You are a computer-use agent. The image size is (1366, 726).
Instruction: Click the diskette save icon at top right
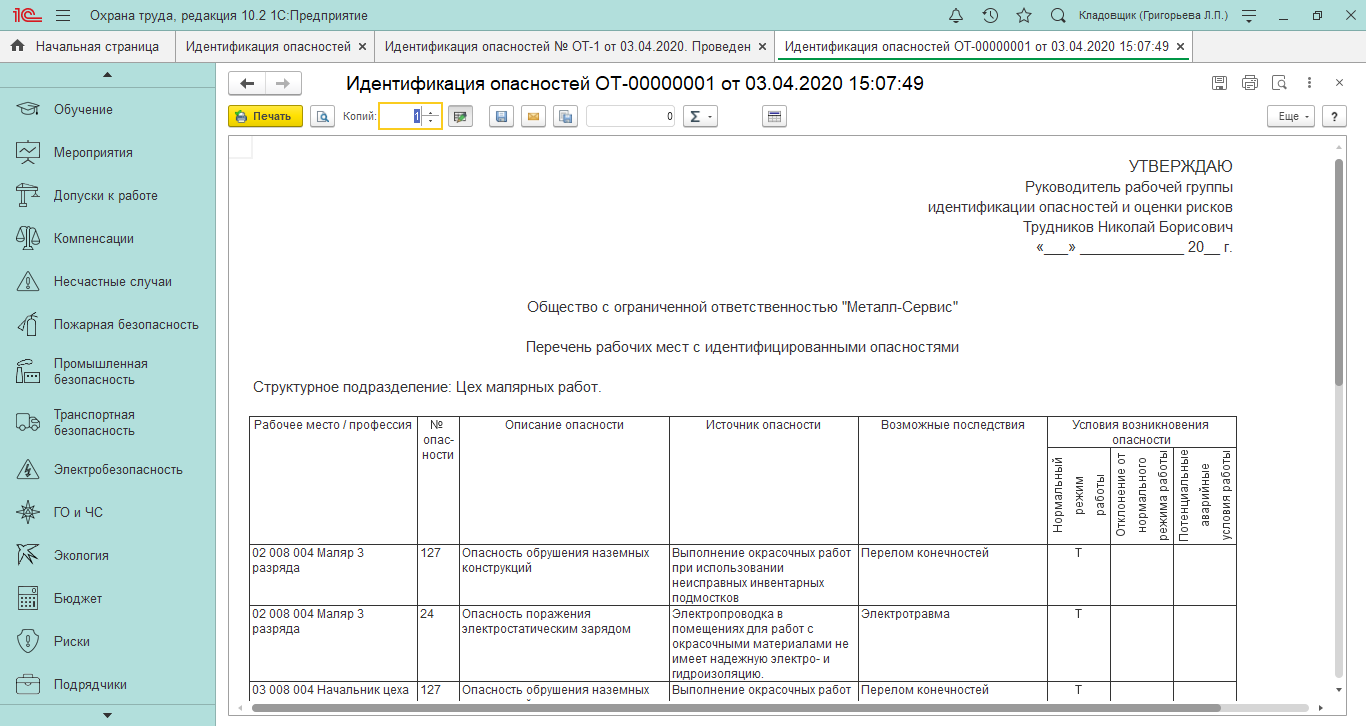tap(1219, 83)
